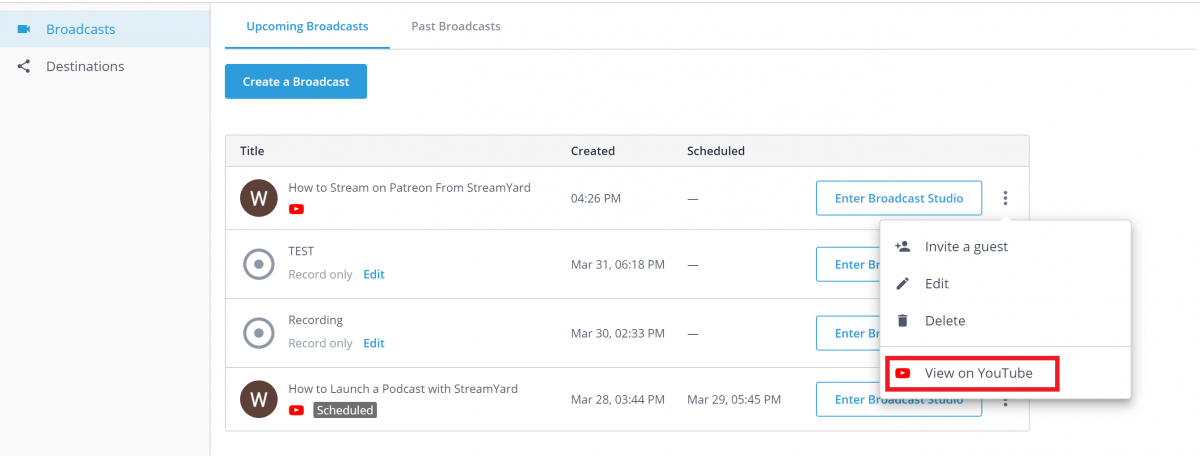The width and height of the screenshot is (1200, 456).
Task: Switch to the Past Broadcasts tab
Action: 456,26
